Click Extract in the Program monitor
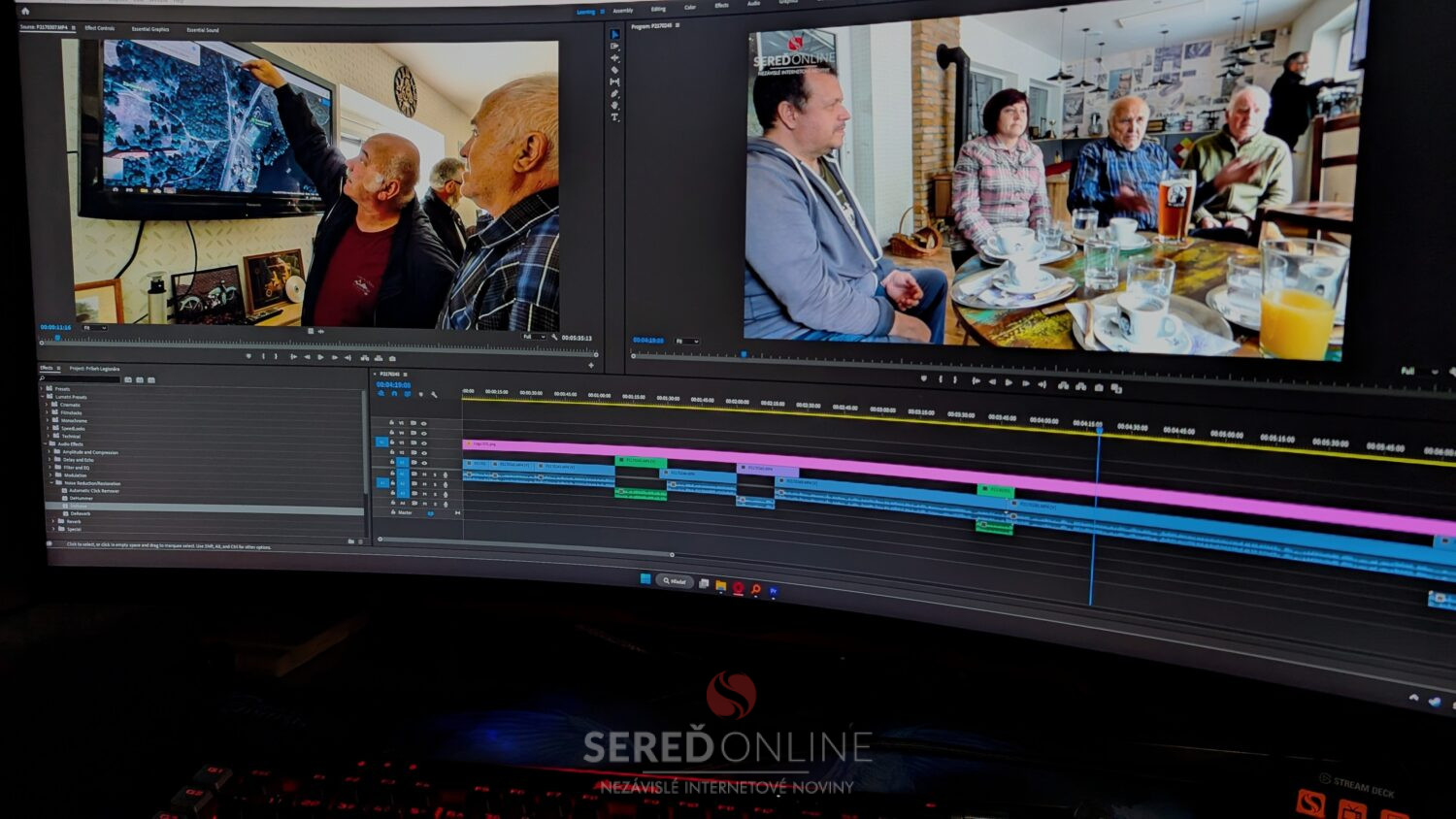 [x=1080, y=386]
